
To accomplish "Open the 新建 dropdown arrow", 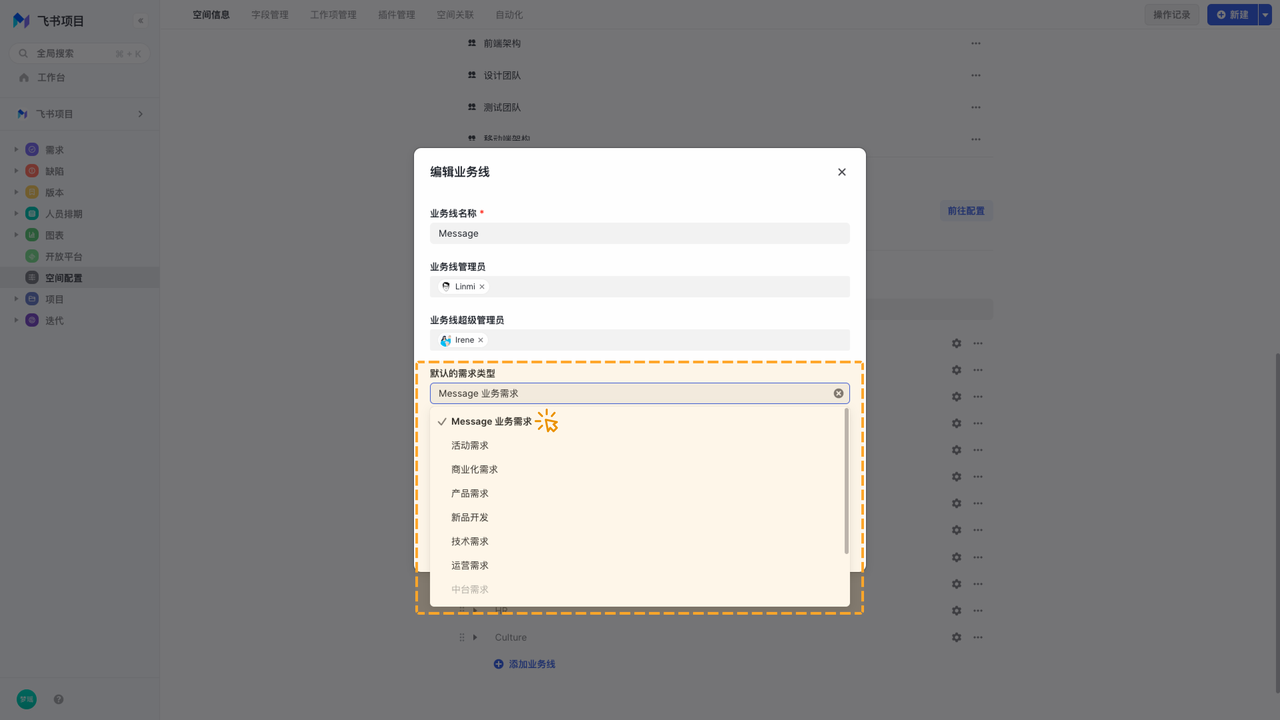I will pyautogui.click(x=1265, y=15).
